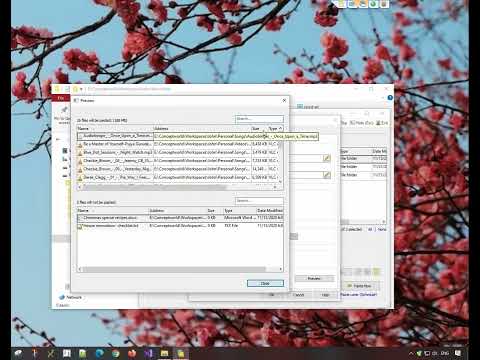Click upper list vertical scroll down arrow

pyautogui.click(x=280, y=182)
